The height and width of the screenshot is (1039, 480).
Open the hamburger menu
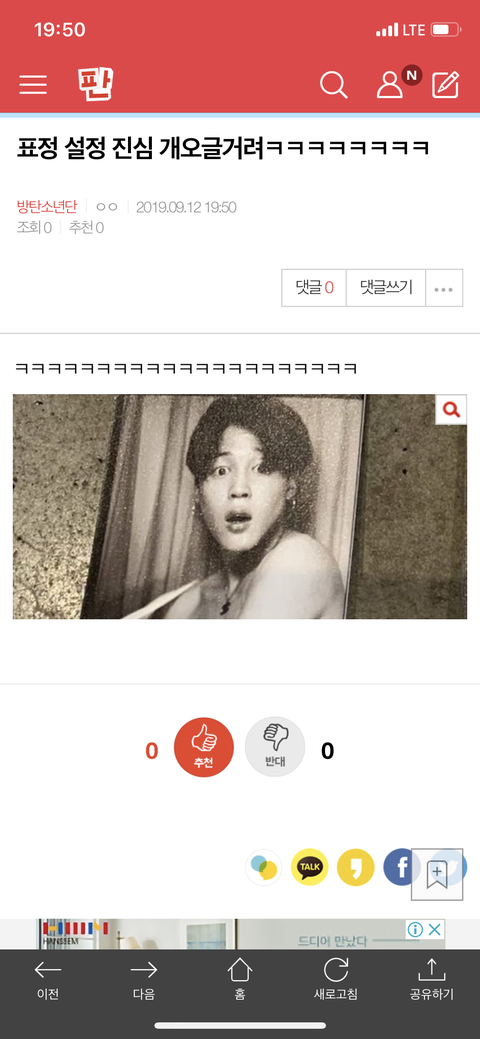pos(33,84)
